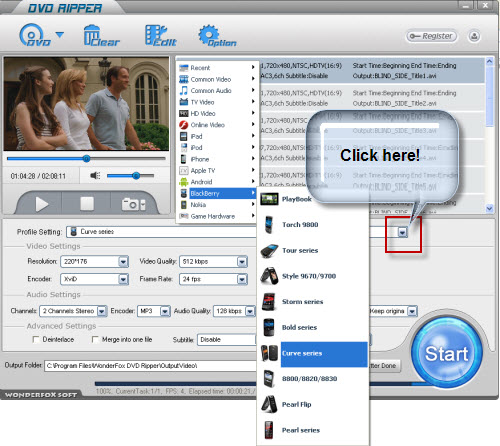500x446 pixels.
Task: Open the Common Video submenu
Action: point(217,79)
